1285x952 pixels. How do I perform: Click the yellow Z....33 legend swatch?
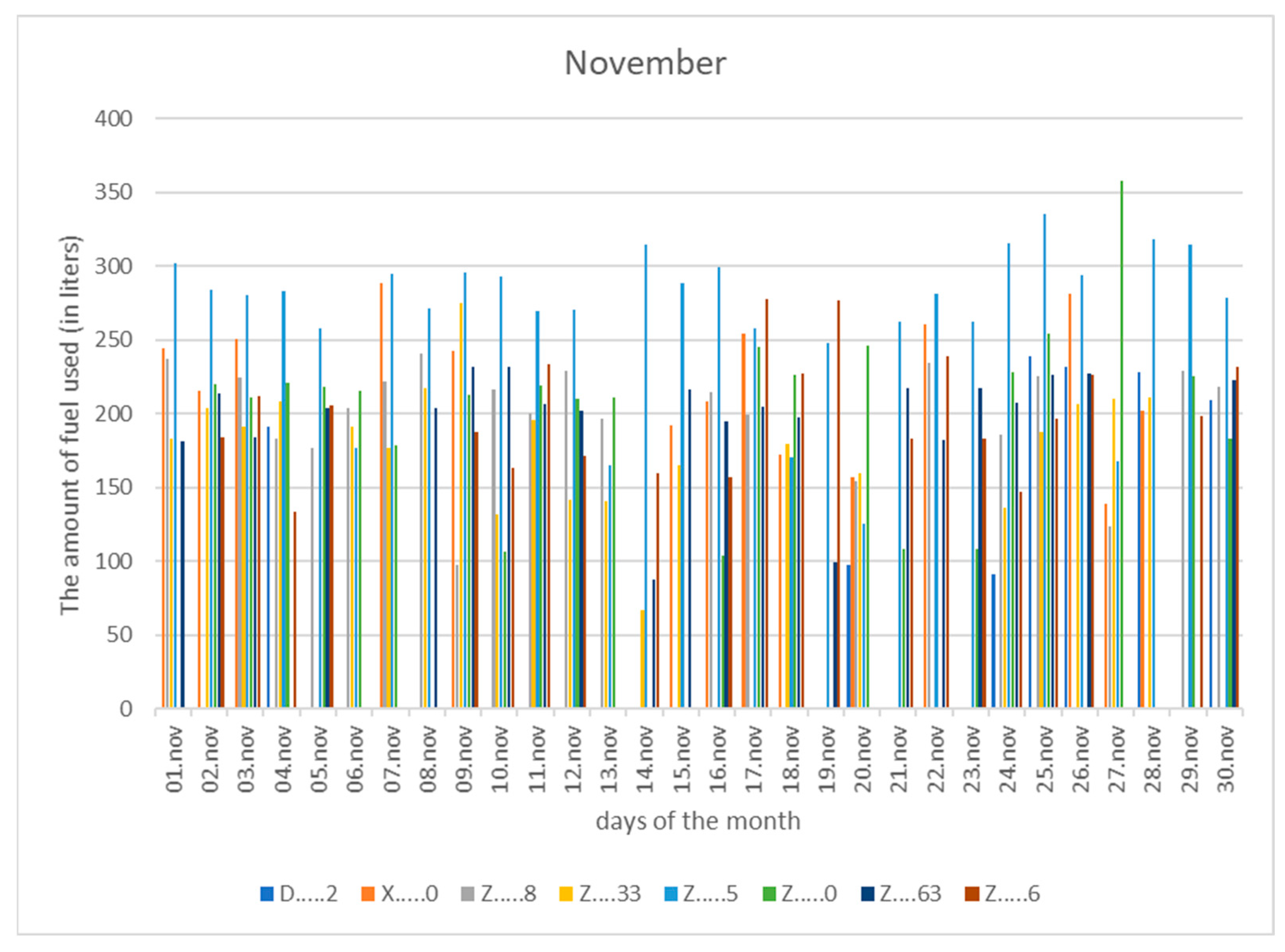[567, 894]
